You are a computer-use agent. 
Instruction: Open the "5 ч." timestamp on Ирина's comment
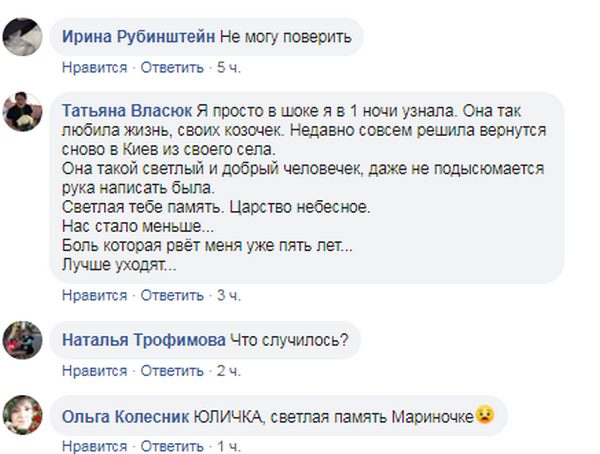[229, 68]
